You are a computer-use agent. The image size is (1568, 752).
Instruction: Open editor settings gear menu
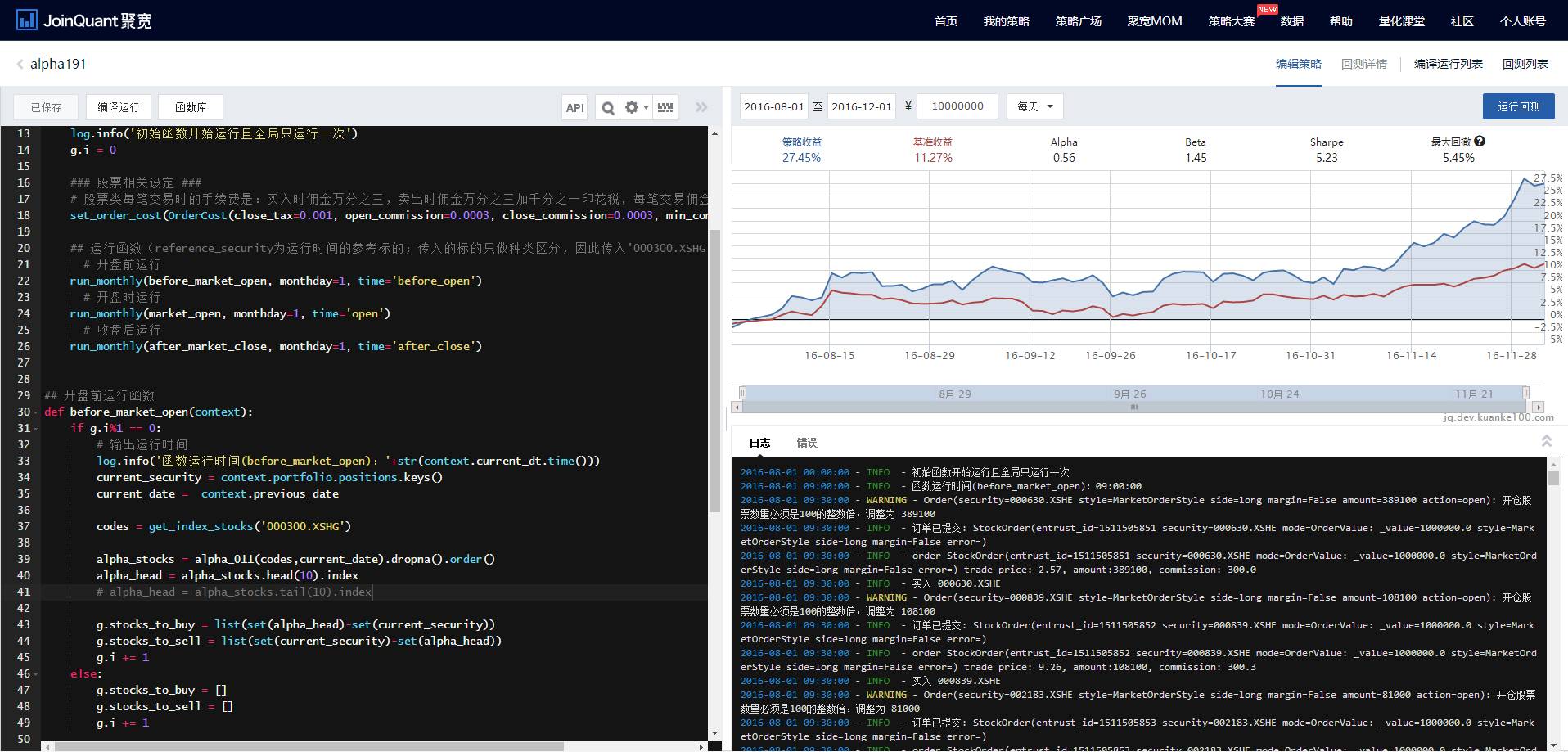point(636,107)
